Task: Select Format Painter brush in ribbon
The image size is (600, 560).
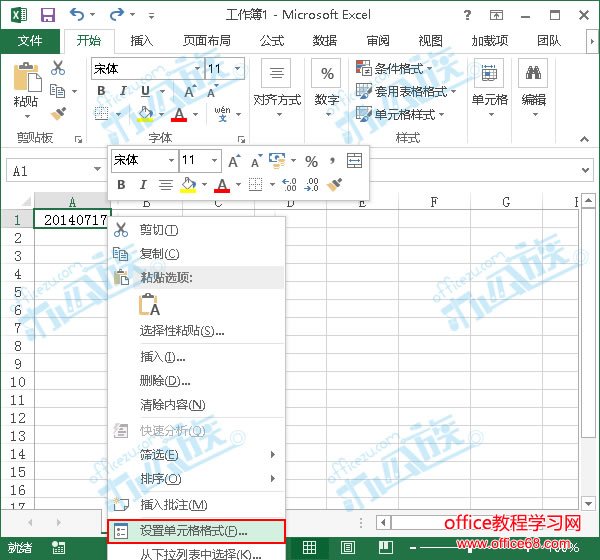Action: (58, 113)
